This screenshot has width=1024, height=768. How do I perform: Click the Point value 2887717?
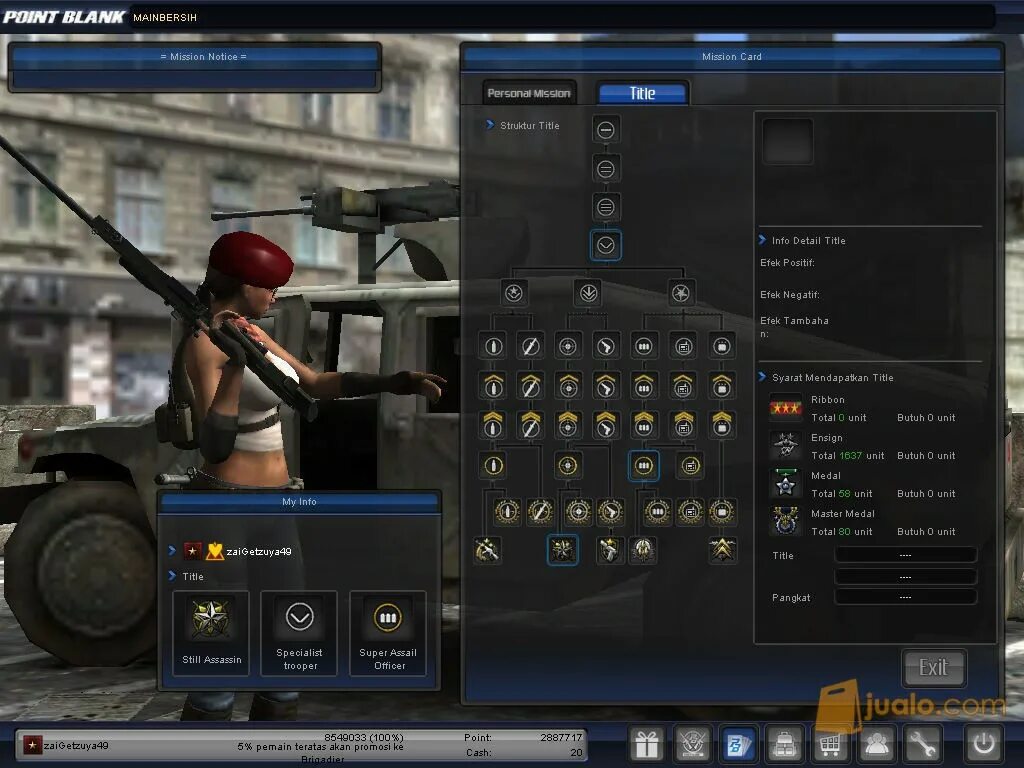click(x=561, y=737)
